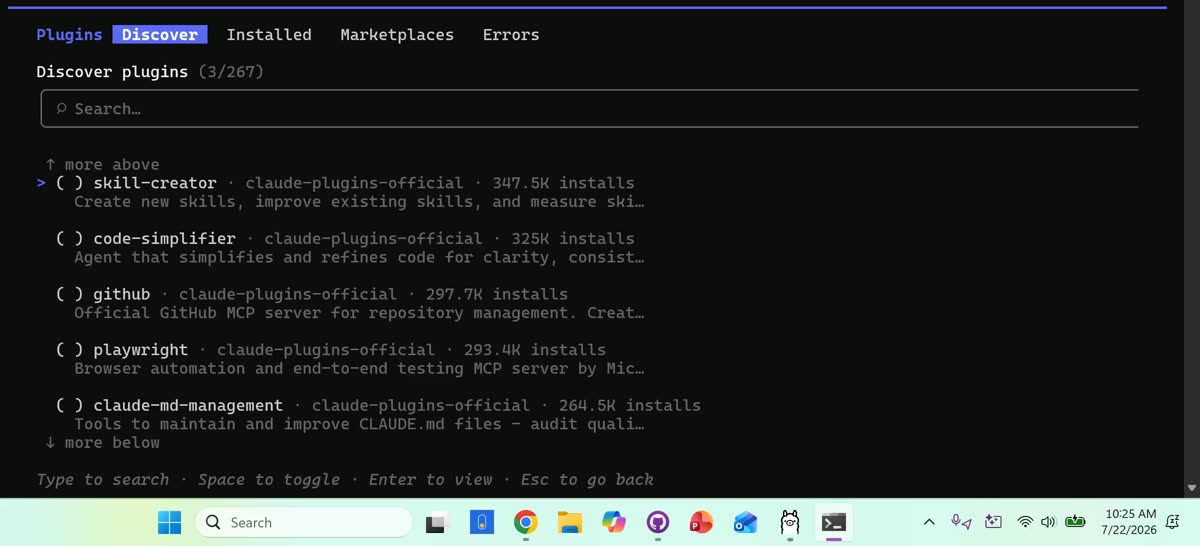
Task: Toggle the playwright plugin checkbox
Action: (69, 350)
